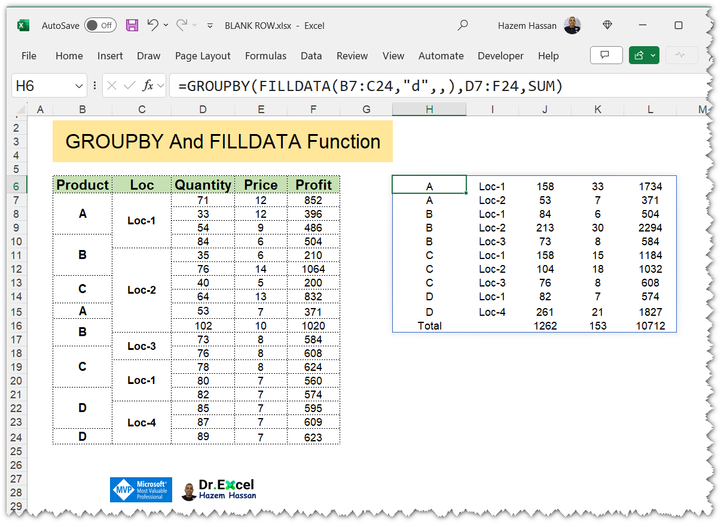Open the Page Layout tab
724x527 pixels.
[203, 56]
